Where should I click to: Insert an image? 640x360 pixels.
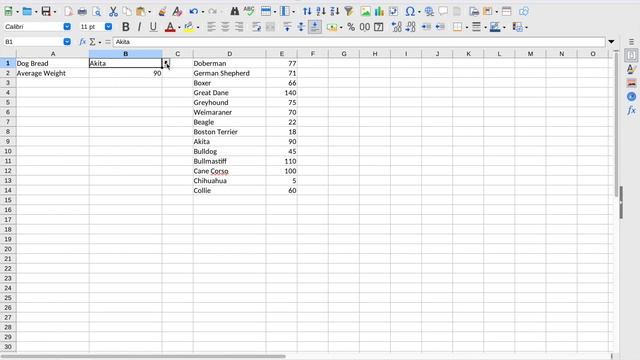(365, 11)
